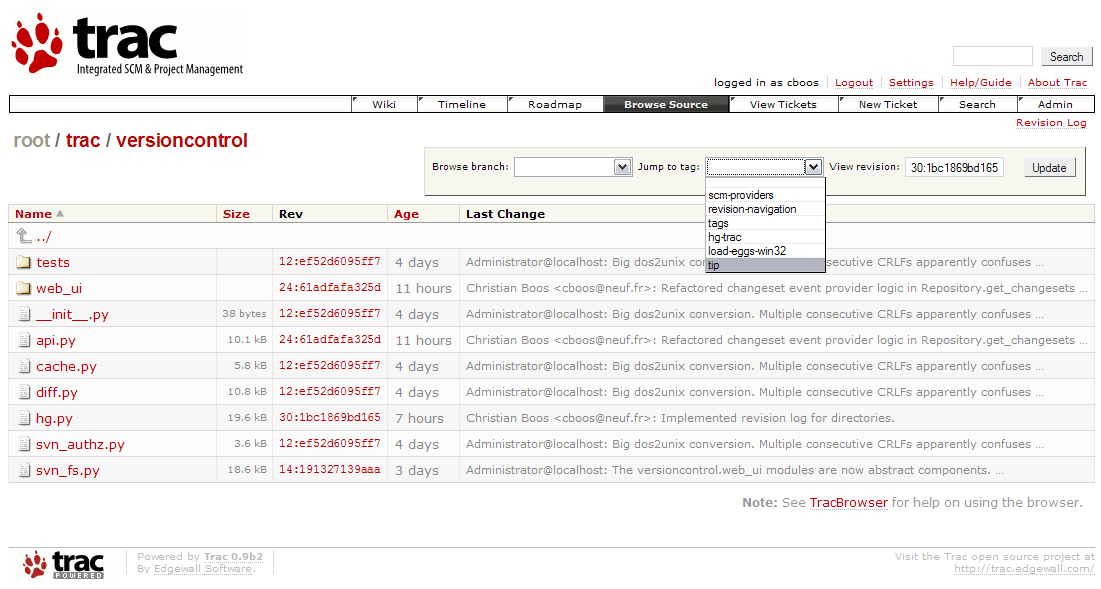
Task: Choose scm-providers from the tag list
Action: (765, 195)
